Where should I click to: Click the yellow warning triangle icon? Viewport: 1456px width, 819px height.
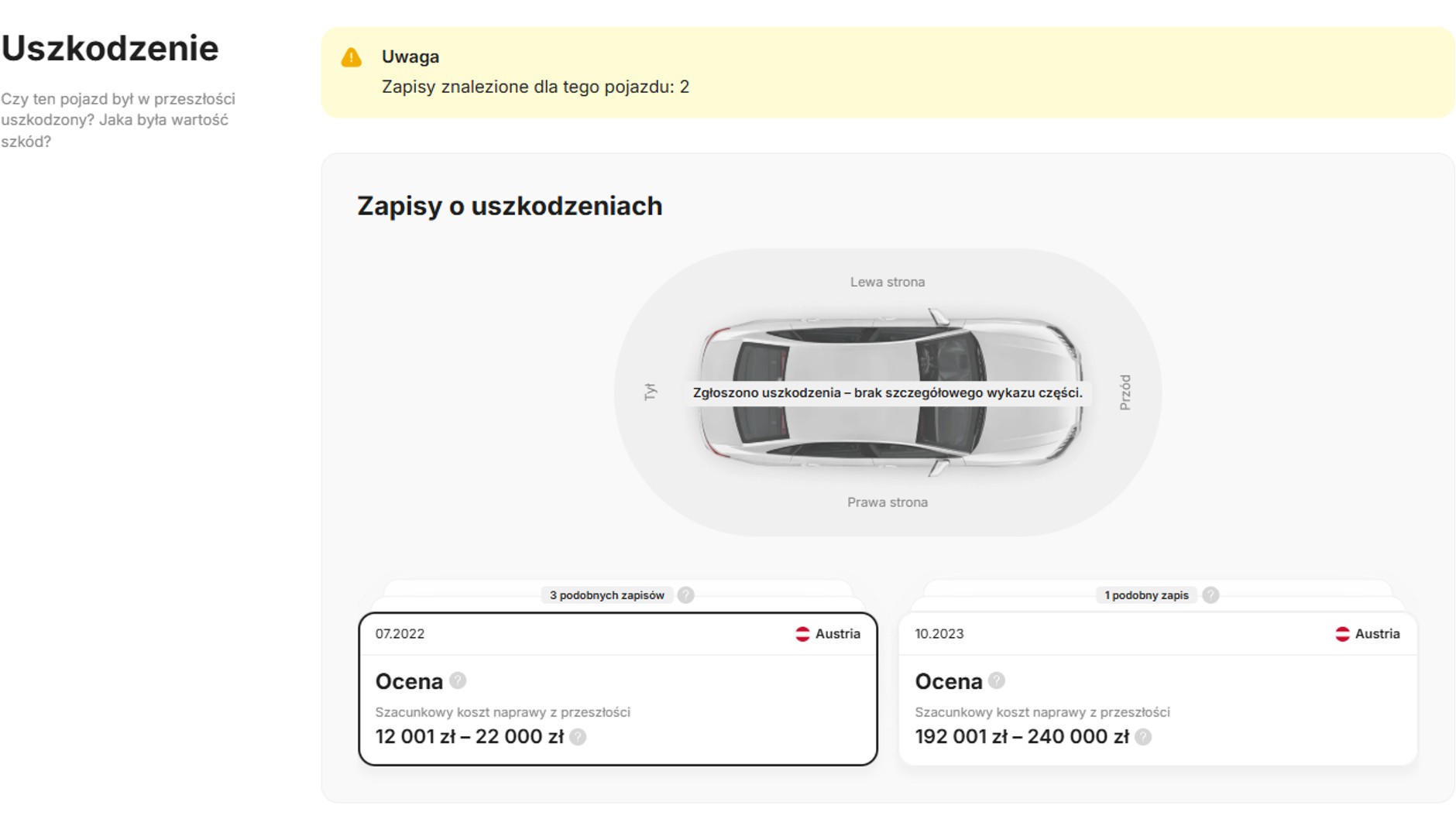tap(352, 56)
